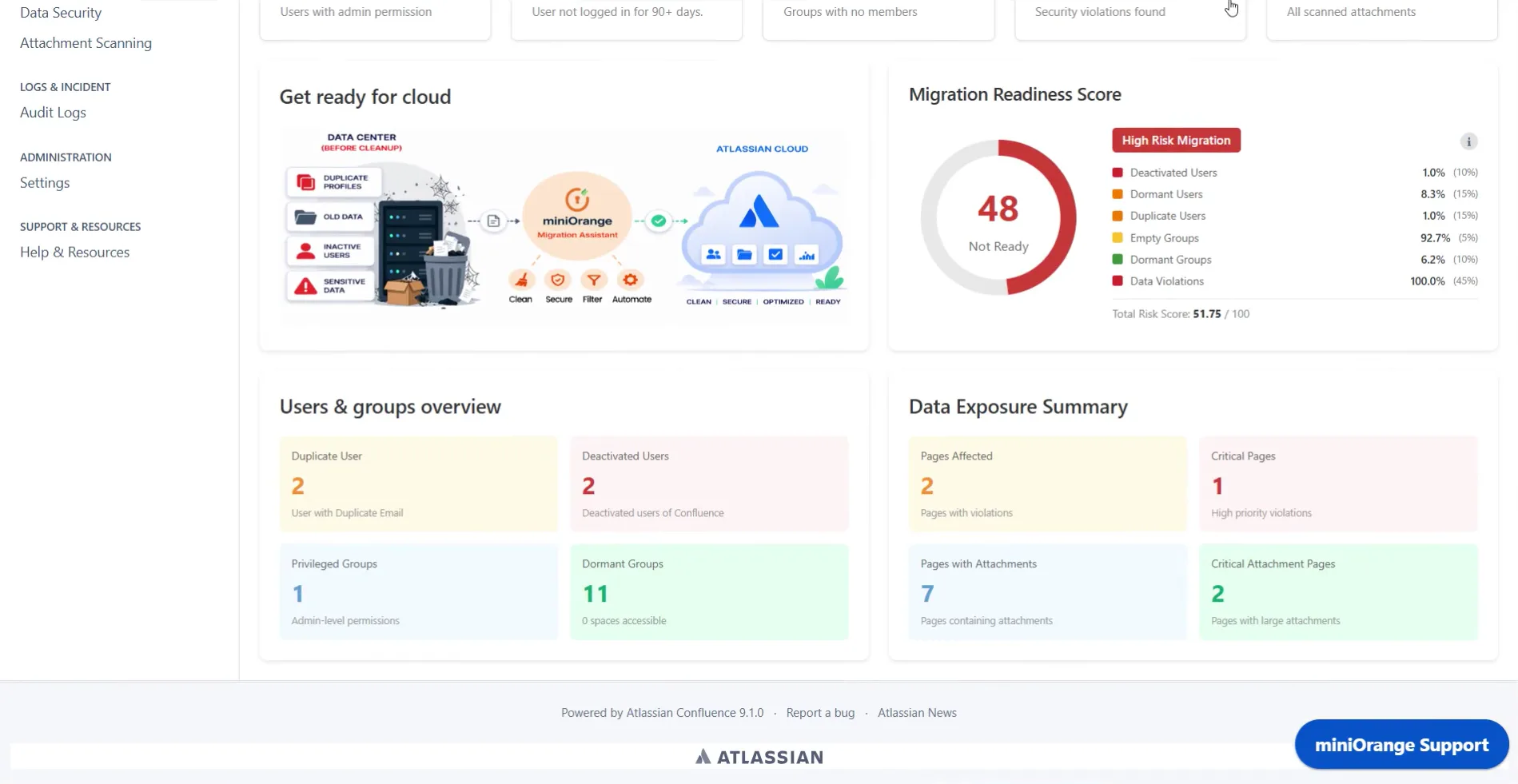The width and height of the screenshot is (1518, 784).
Task: Open Audit Logs in the sidebar
Action: [53, 113]
